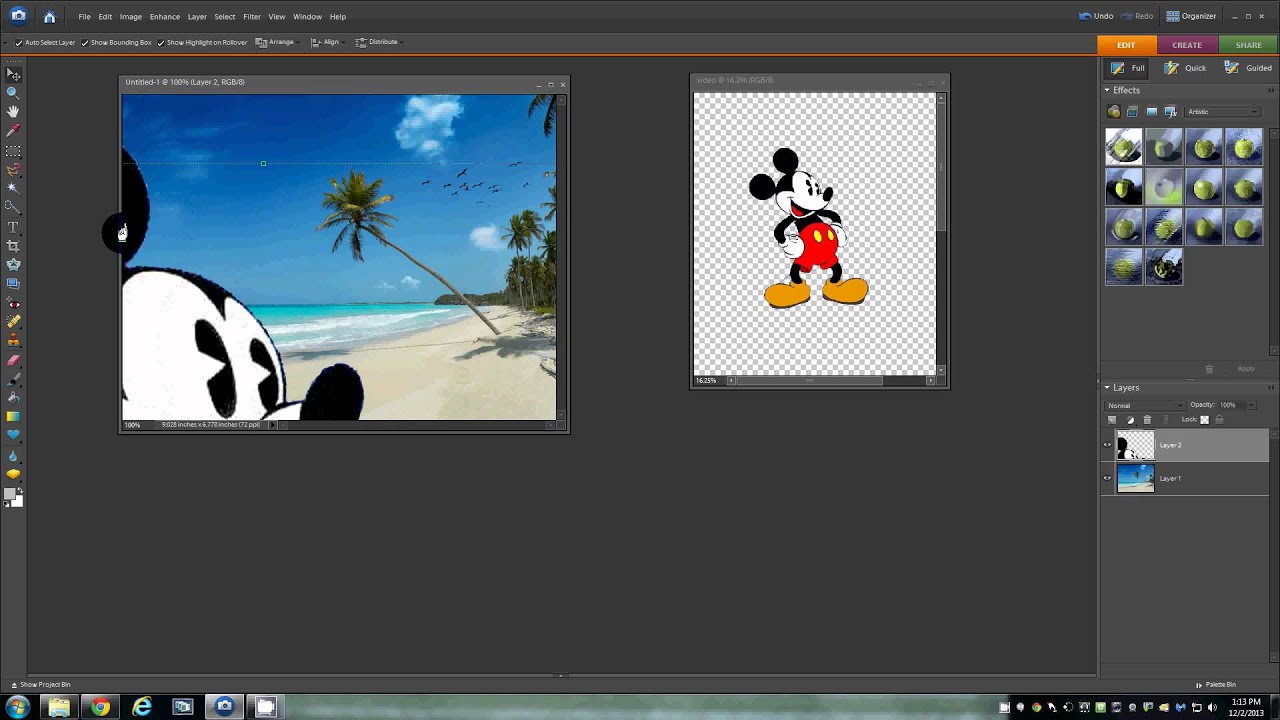Select the Zoom magnifier tool
This screenshot has height=720, width=1280.
pyautogui.click(x=13, y=92)
